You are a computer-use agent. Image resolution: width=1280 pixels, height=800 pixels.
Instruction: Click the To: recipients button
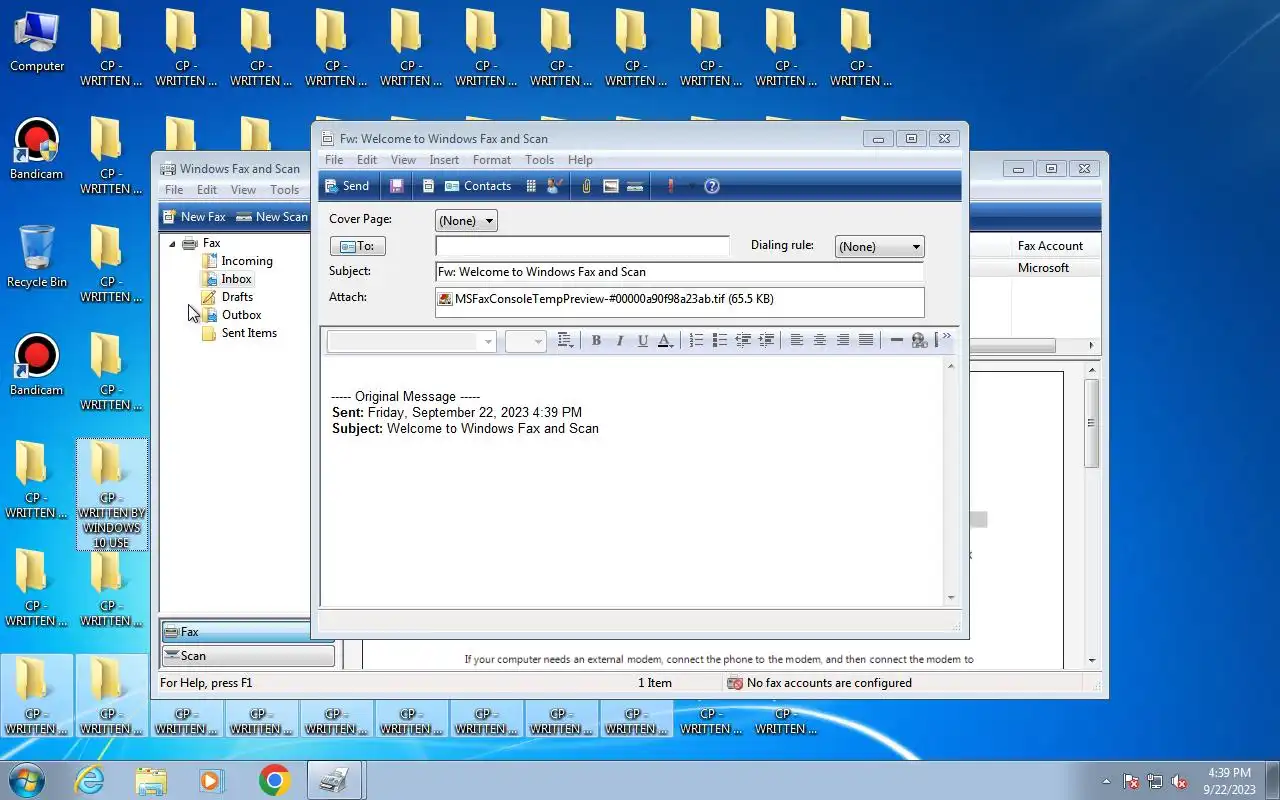(357, 246)
